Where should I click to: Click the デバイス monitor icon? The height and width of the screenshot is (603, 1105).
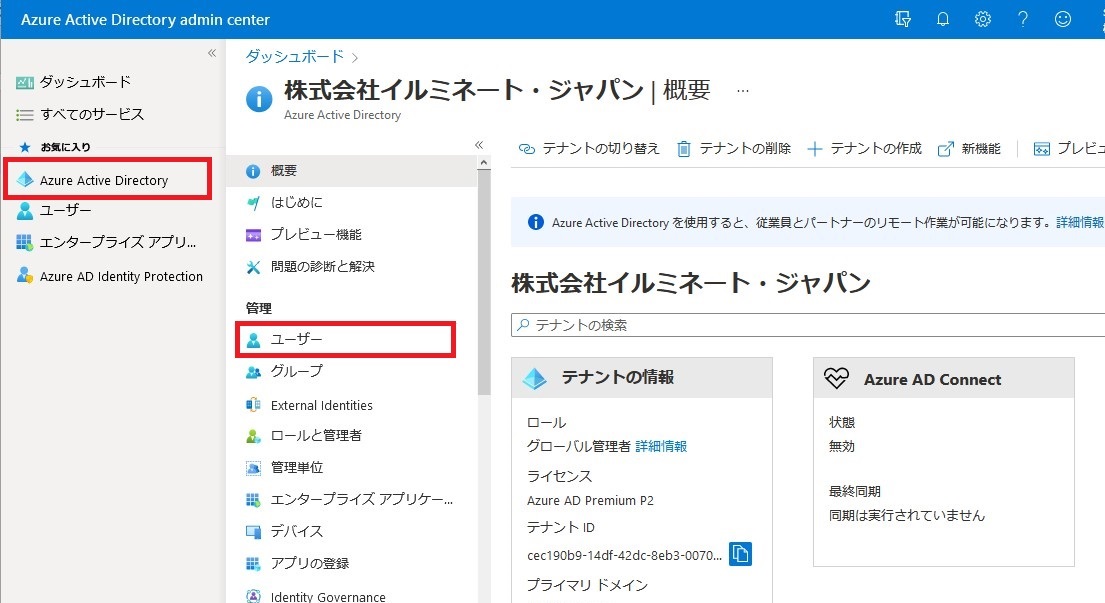click(253, 532)
